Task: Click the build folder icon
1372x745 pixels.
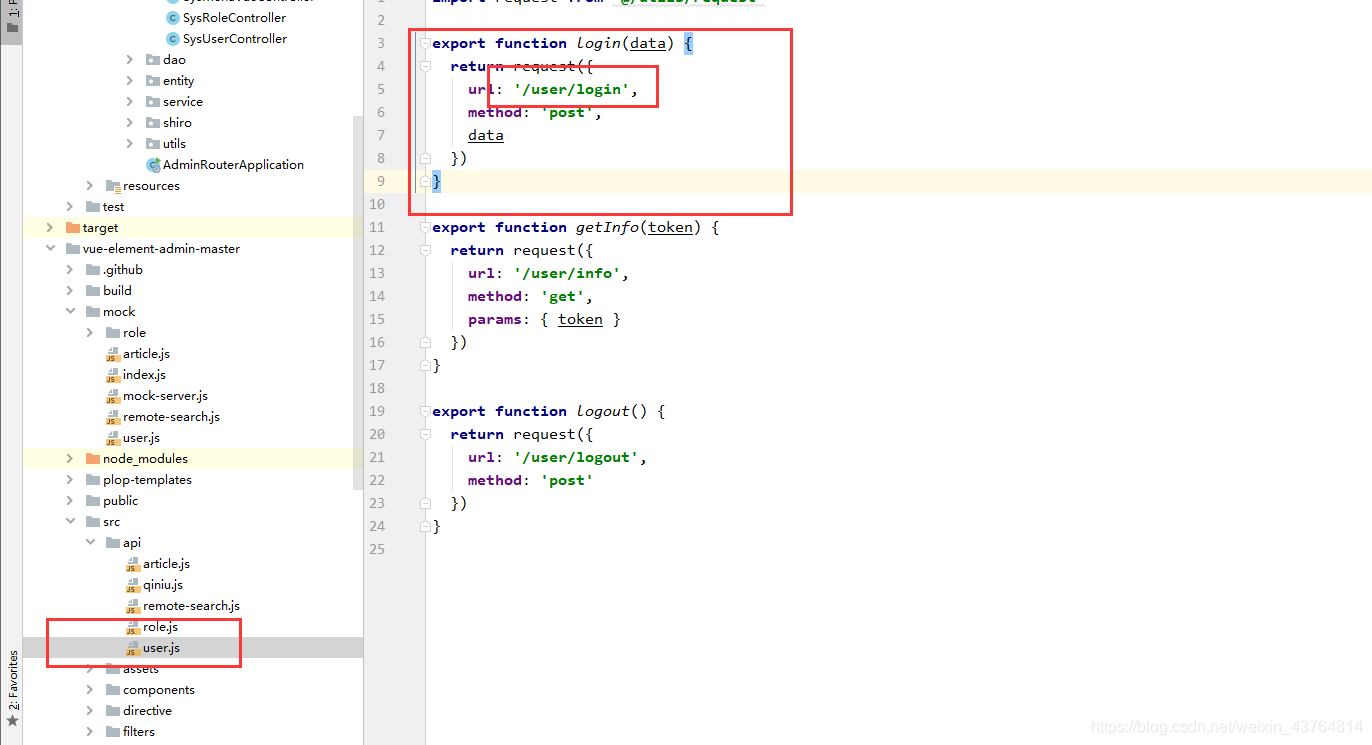Action: [93, 291]
